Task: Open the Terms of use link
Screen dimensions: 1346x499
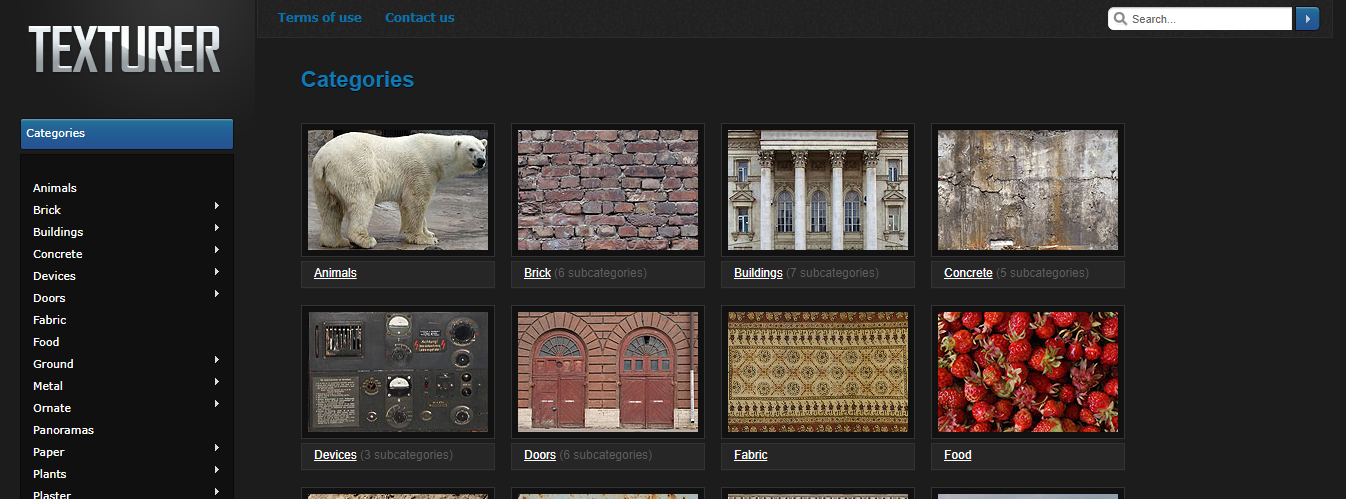Action: (x=320, y=17)
